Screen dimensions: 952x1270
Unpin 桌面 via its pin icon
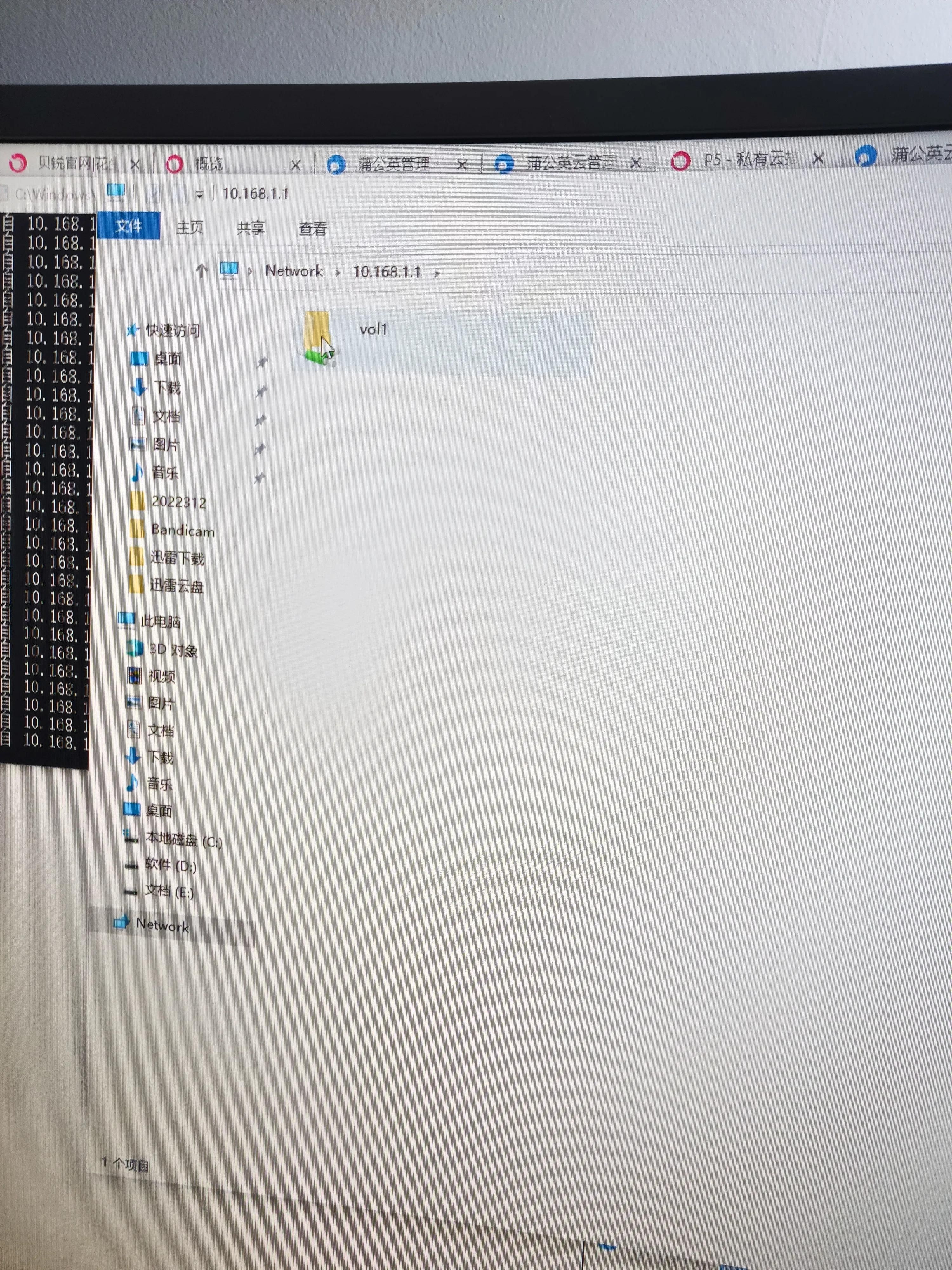tap(262, 362)
